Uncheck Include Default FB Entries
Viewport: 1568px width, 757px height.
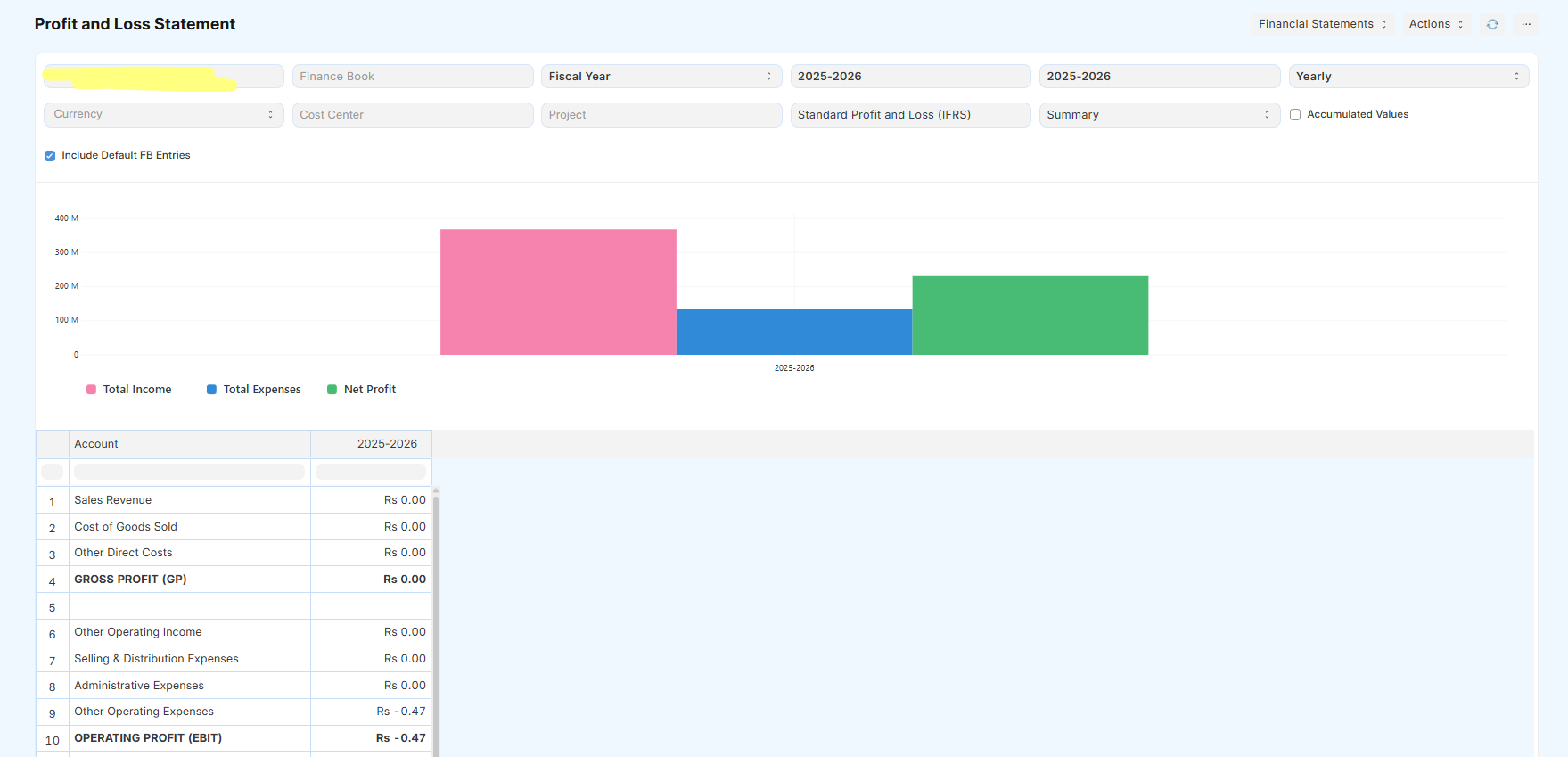(x=50, y=156)
